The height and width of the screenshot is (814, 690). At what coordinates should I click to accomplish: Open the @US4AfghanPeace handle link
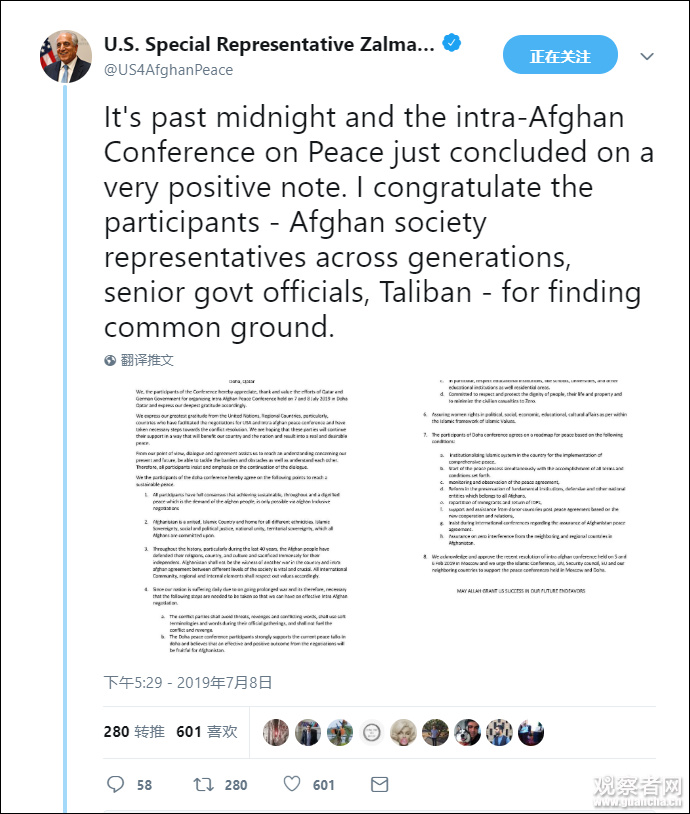168,70
